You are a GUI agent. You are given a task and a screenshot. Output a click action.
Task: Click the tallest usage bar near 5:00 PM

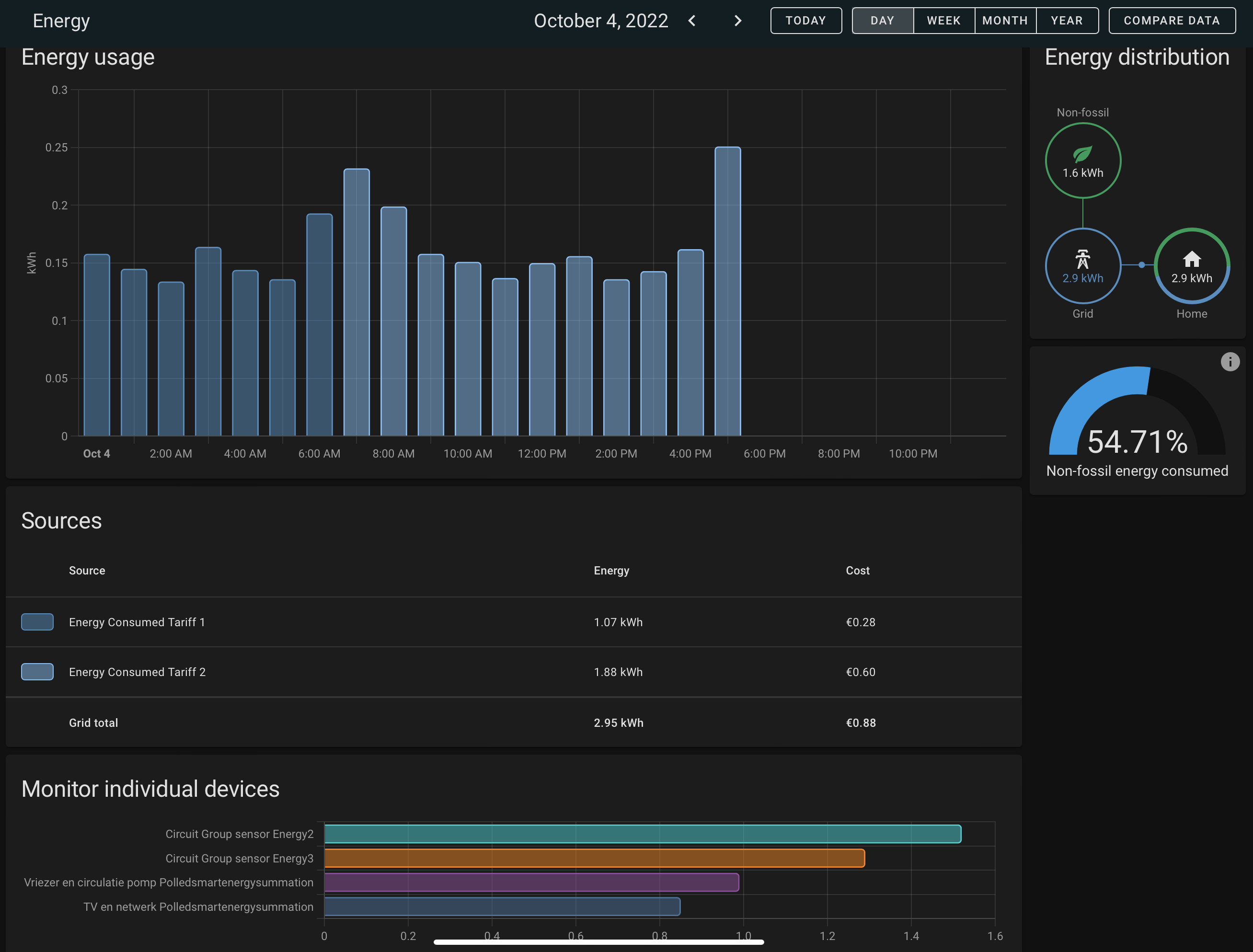coord(727,292)
